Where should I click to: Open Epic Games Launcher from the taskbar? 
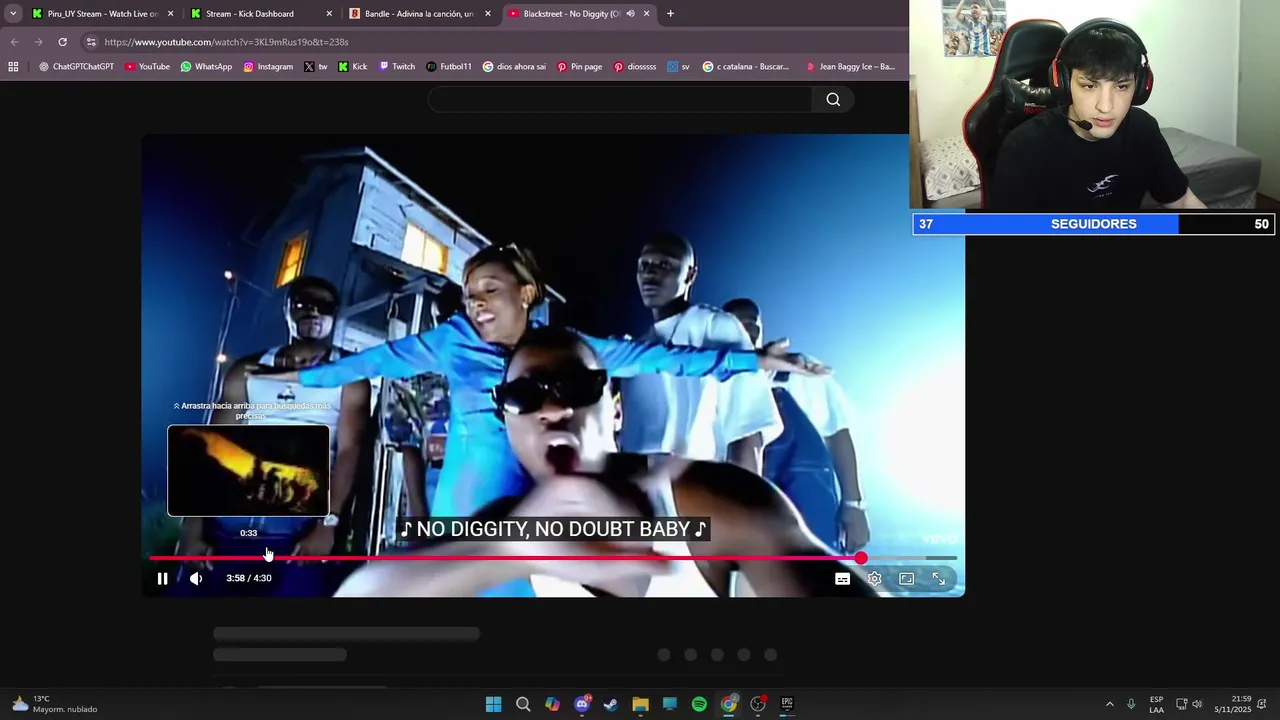point(787,704)
